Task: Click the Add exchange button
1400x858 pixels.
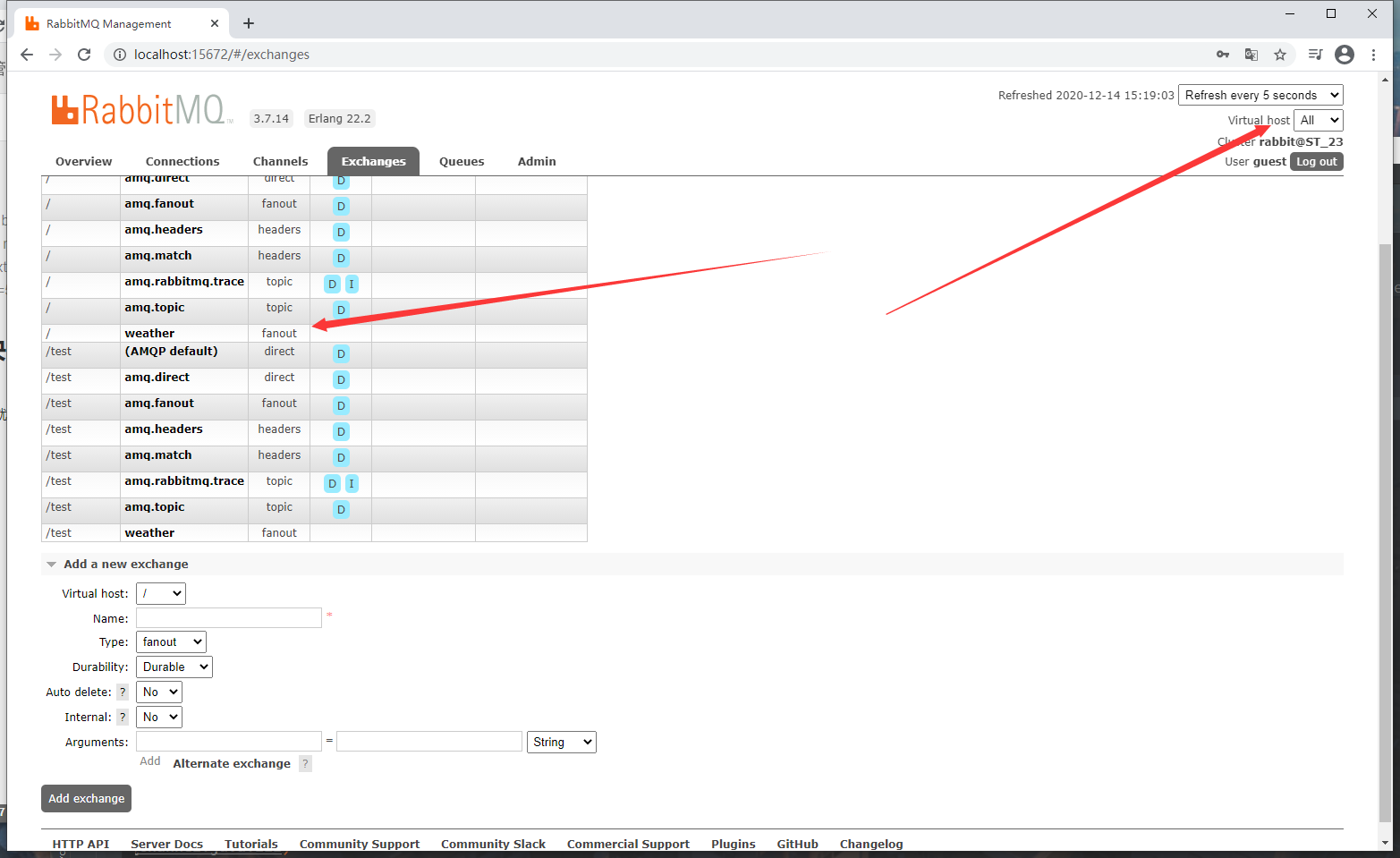Action: [86, 798]
